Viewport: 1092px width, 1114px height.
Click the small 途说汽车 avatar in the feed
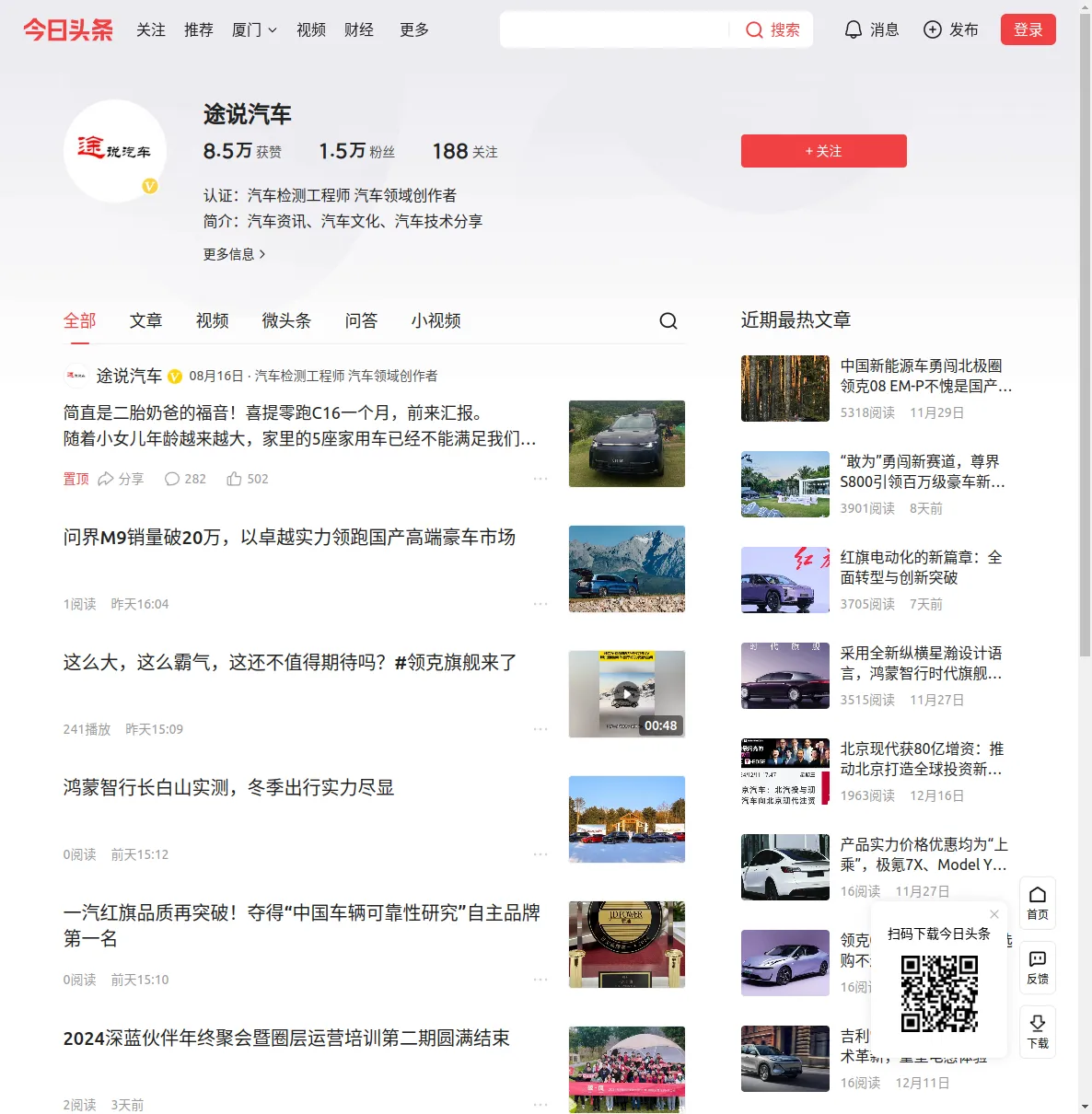pyautogui.click(x=76, y=376)
